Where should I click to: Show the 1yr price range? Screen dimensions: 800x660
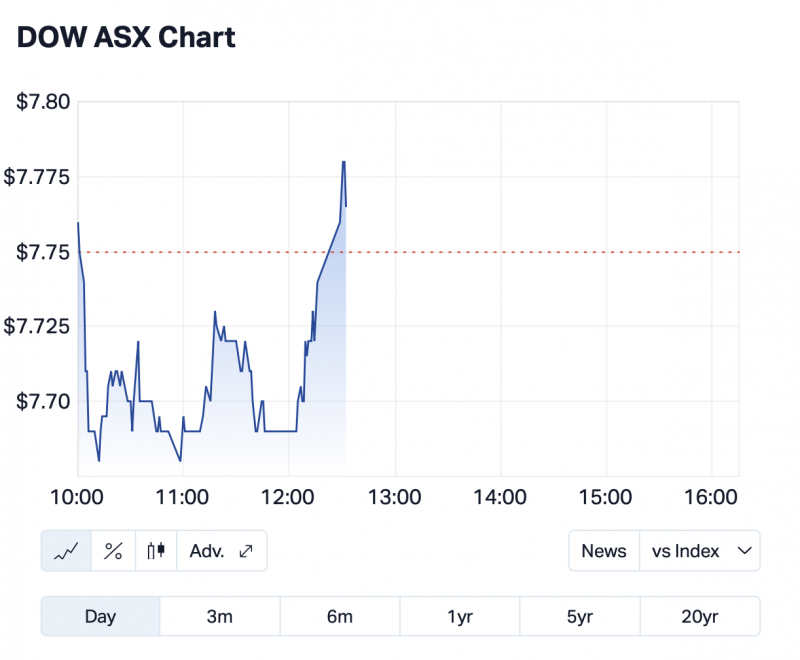click(x=460, y=617)
